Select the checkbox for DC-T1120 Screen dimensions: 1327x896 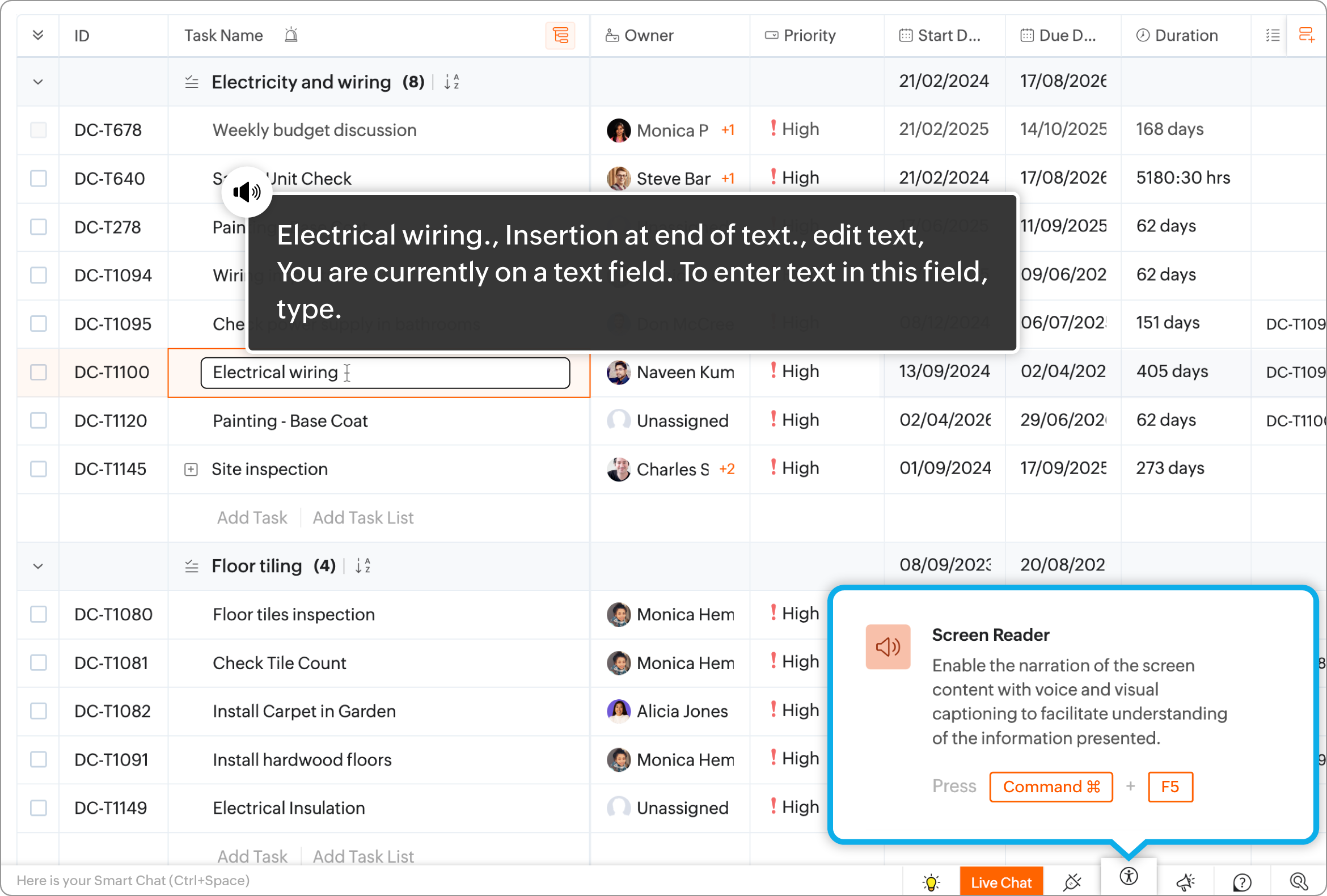pyautogui.click(x=38, y=421)
